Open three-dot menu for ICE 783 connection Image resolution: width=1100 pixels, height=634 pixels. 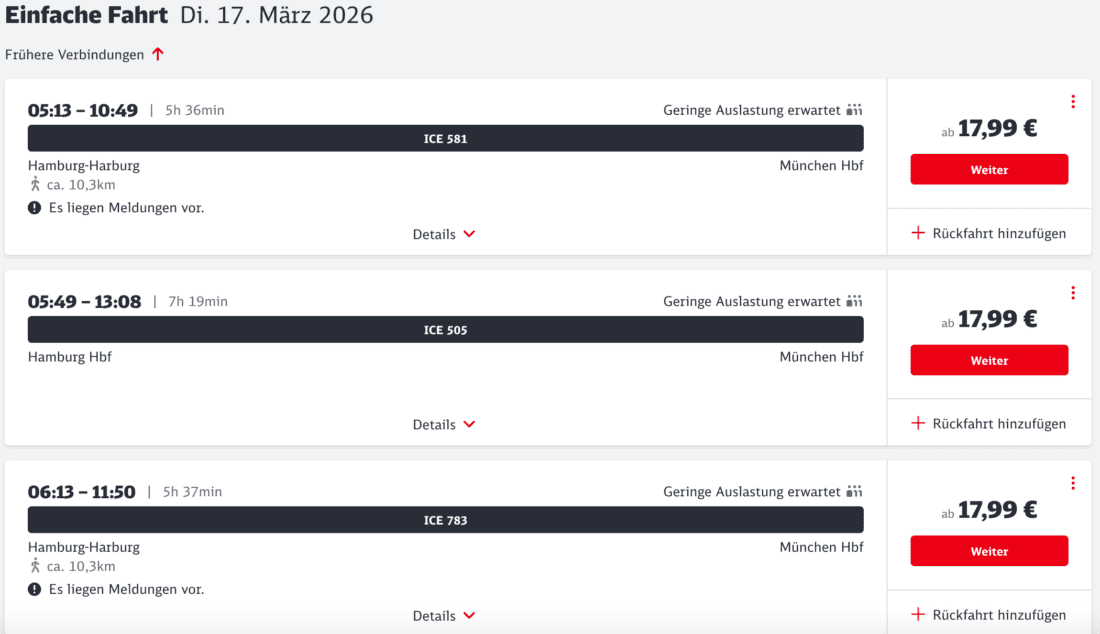[1073, 483]
